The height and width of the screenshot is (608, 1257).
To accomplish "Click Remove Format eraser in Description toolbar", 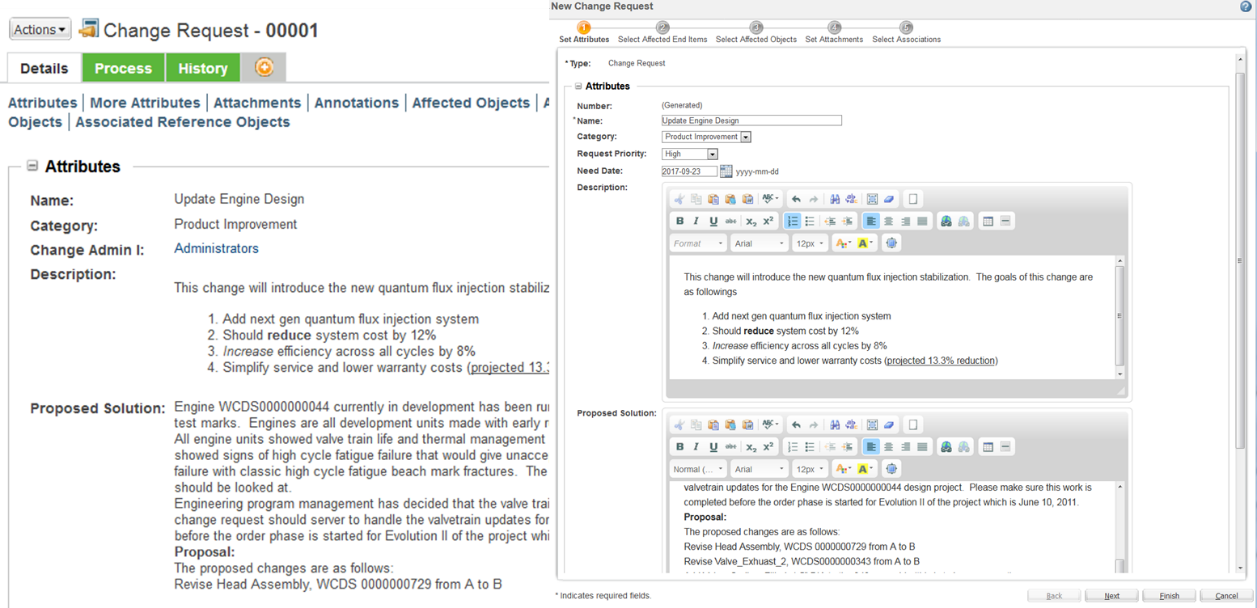I will pyautogui.click(x=889, y=199).
